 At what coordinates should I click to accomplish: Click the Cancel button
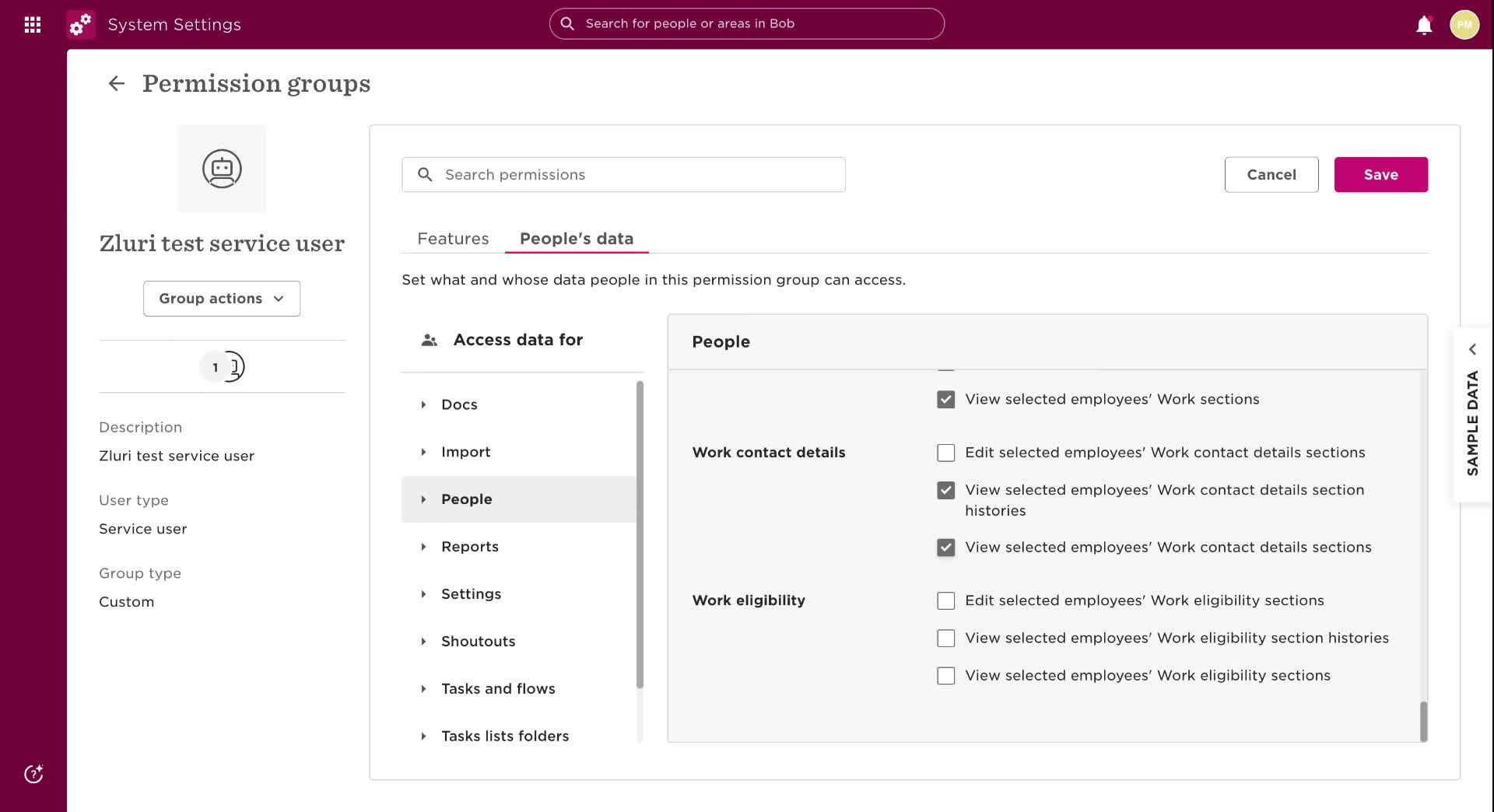click(1271, 175)
